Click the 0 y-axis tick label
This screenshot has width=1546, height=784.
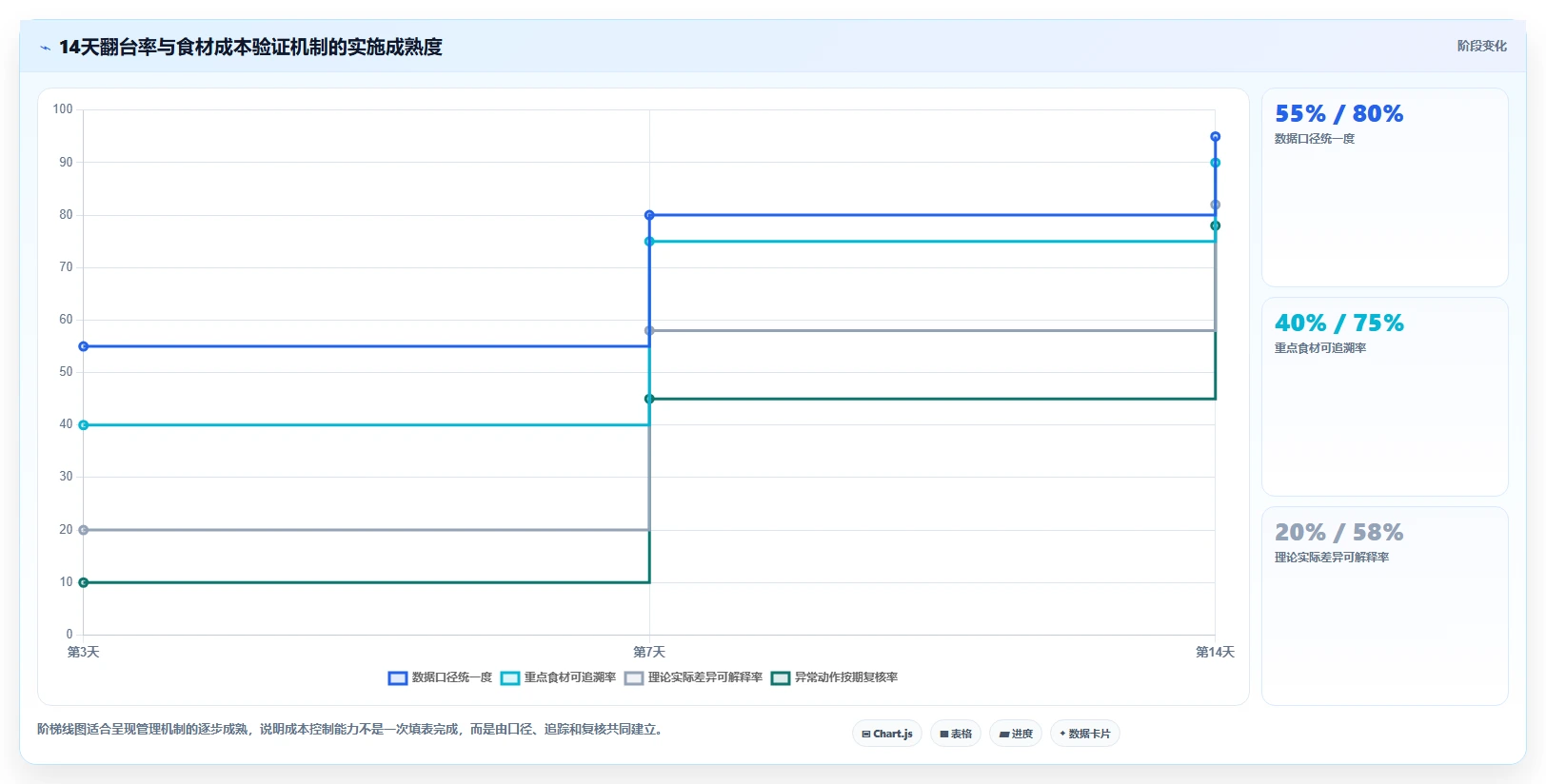click(69, 635)
